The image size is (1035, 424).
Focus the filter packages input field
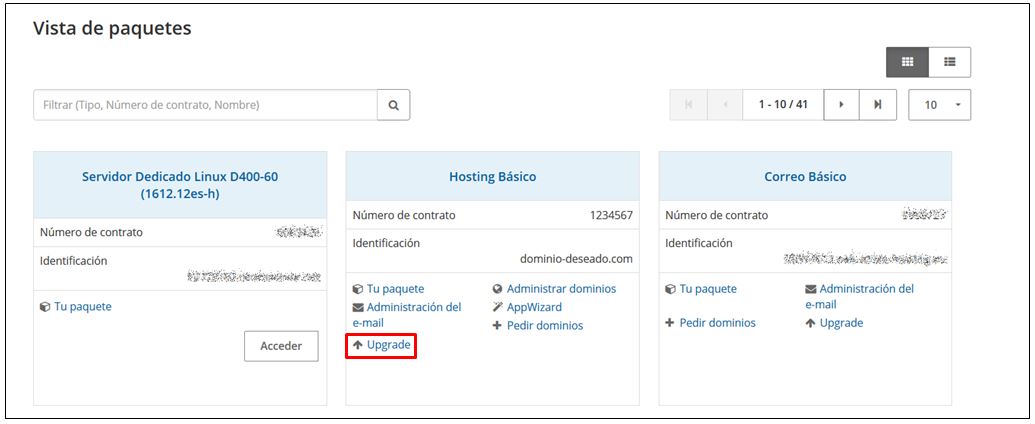point(205,105)
